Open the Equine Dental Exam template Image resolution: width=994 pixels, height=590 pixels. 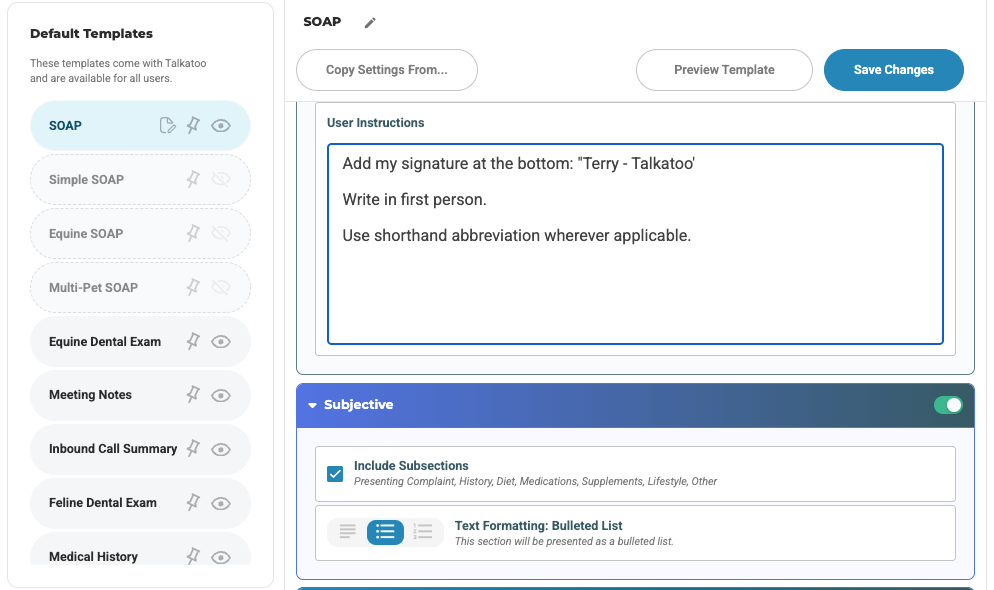pos(140,342)
